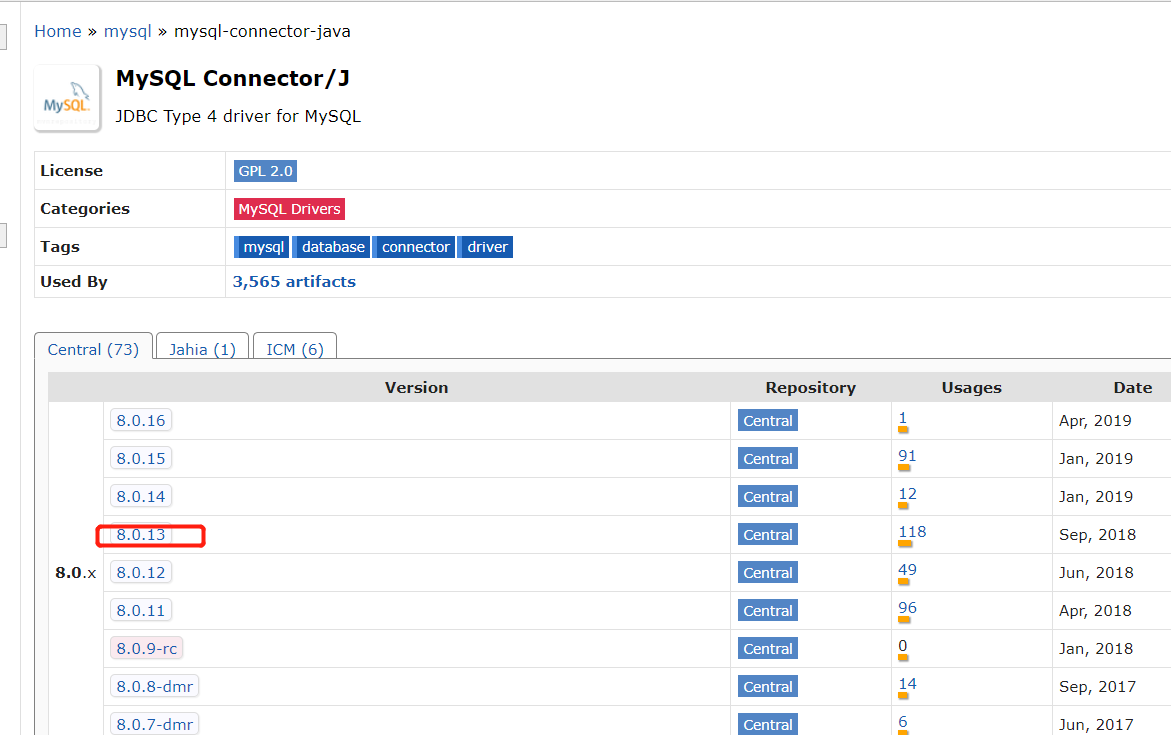Select the mysql tag
The image size is (1171, 735).
coord(261,247)
